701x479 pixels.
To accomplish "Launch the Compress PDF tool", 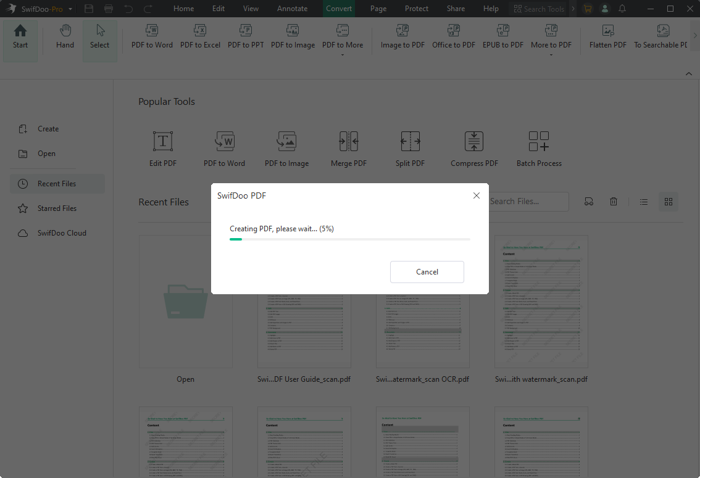I will pyautogui.click(x=474, y=148).
